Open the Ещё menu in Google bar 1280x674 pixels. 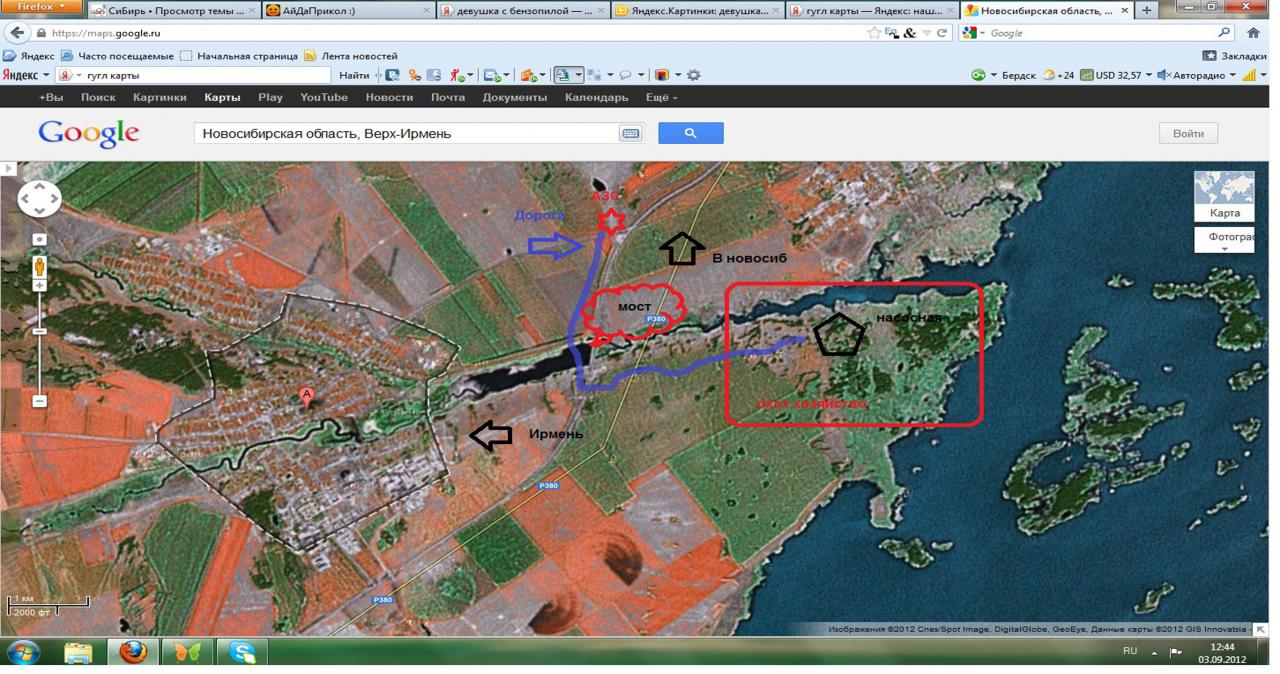pos(661,97)
